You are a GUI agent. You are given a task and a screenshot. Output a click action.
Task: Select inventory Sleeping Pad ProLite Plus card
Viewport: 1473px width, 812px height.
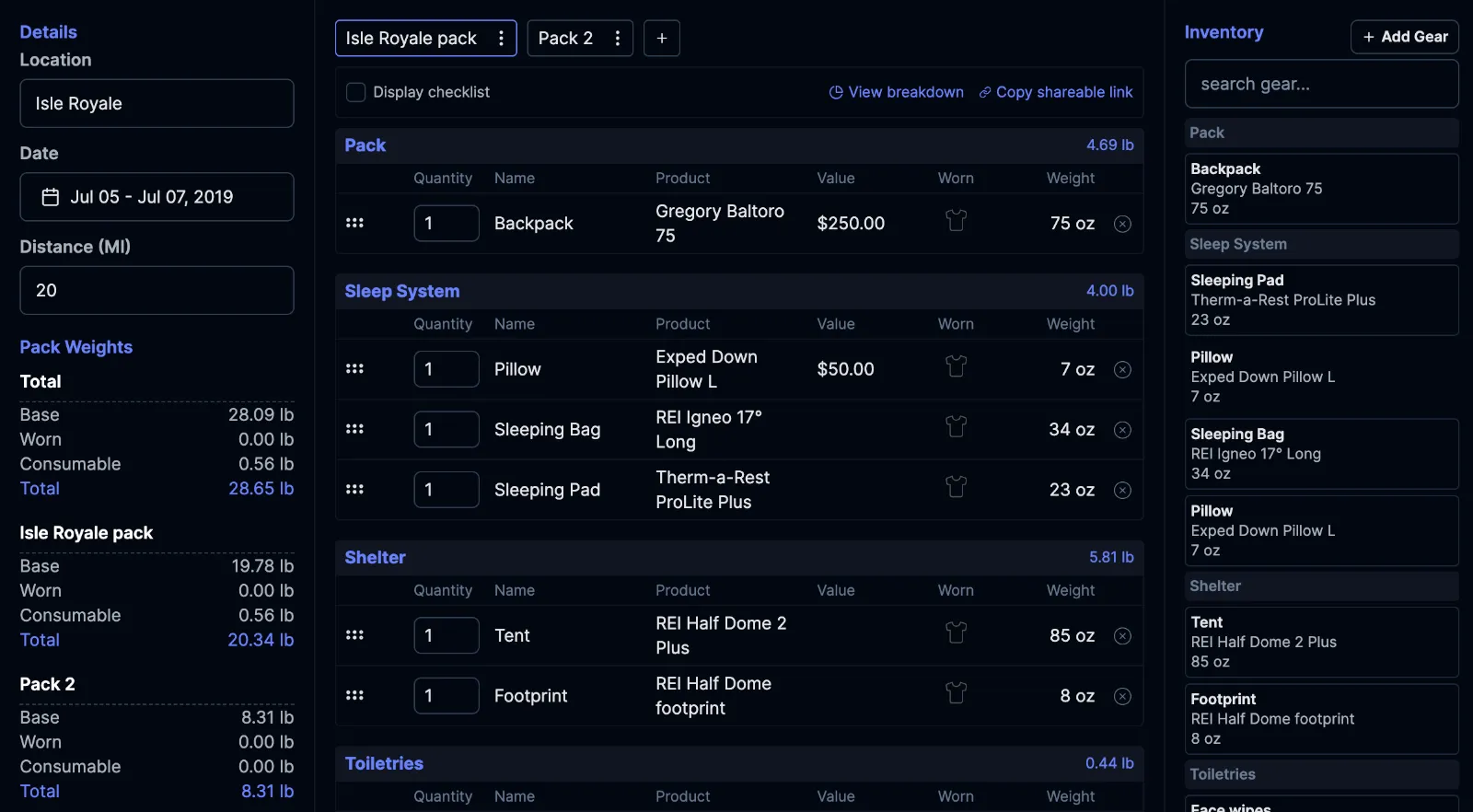[1322, 300]
